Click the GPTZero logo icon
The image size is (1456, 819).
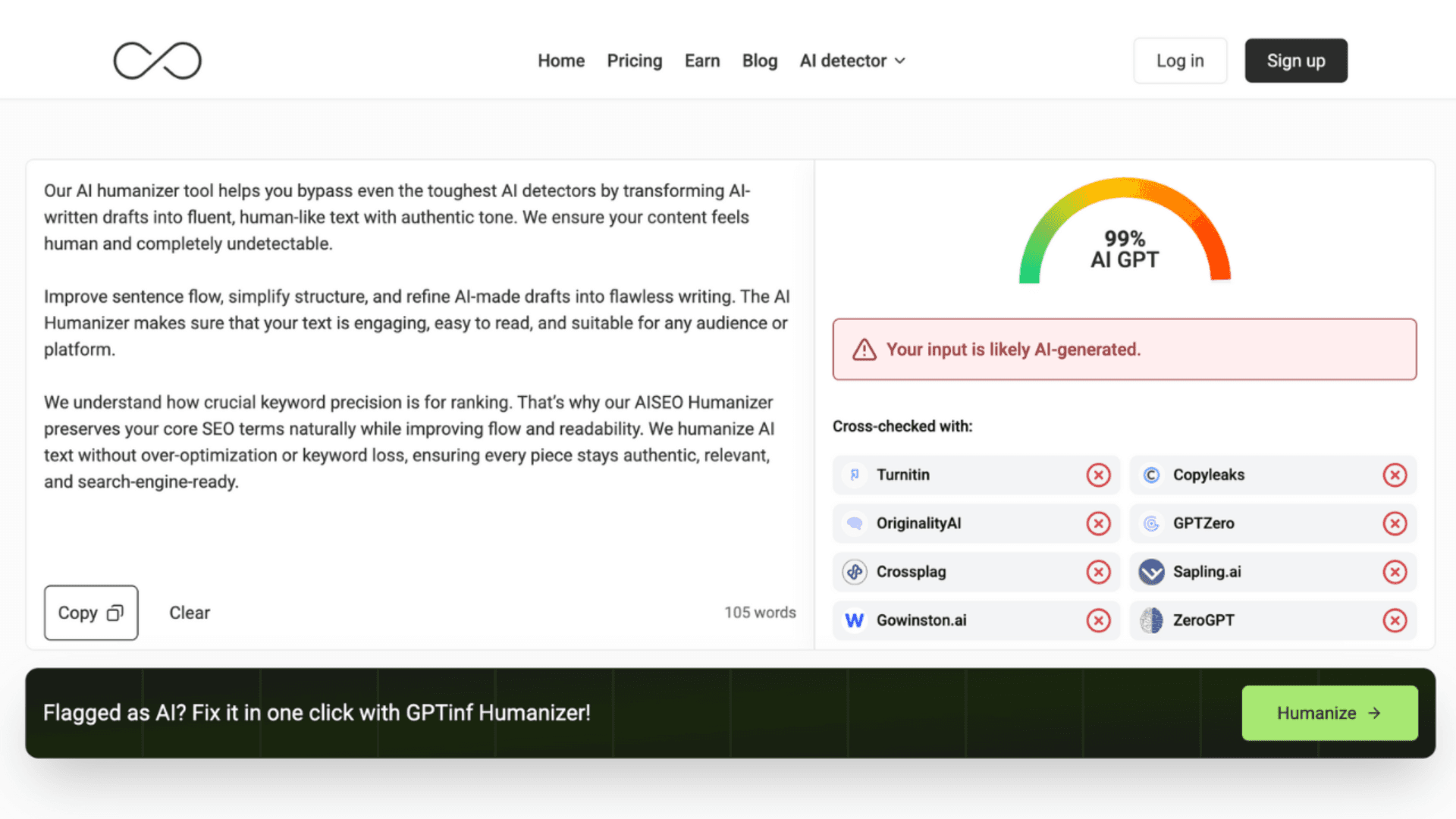[1151, 523]
